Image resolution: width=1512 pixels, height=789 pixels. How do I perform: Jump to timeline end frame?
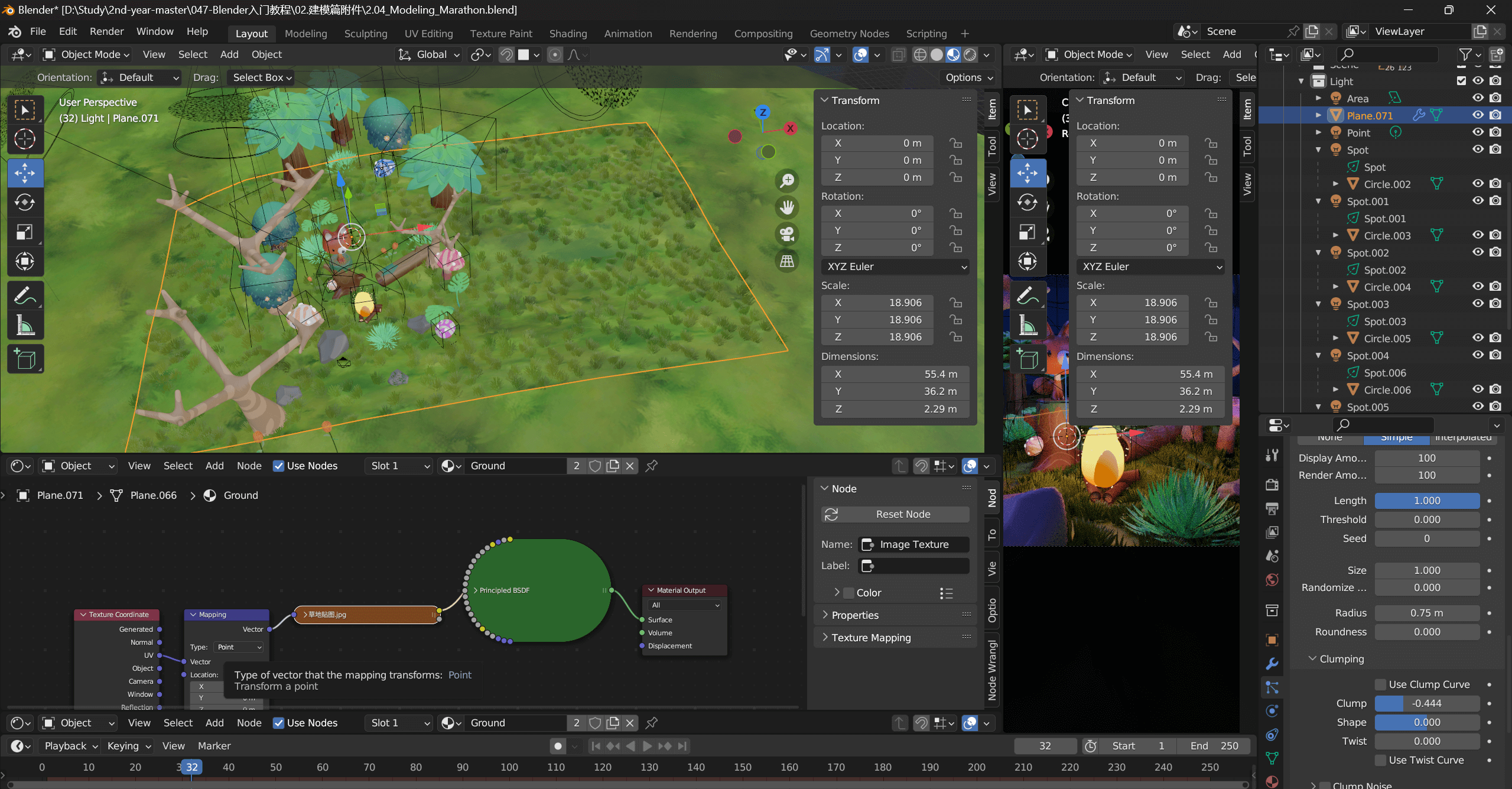click(682, 746)
